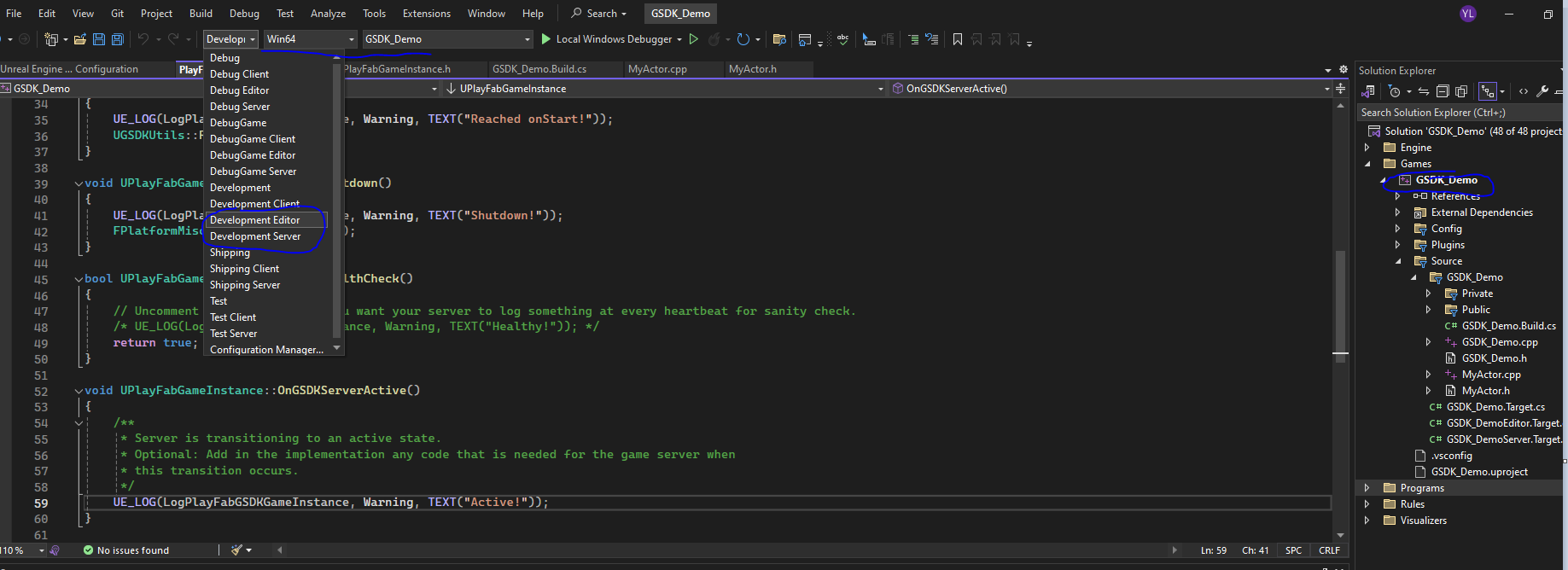
Task: Open the Debug menu in the menu bar
Action: click(244, 14)
